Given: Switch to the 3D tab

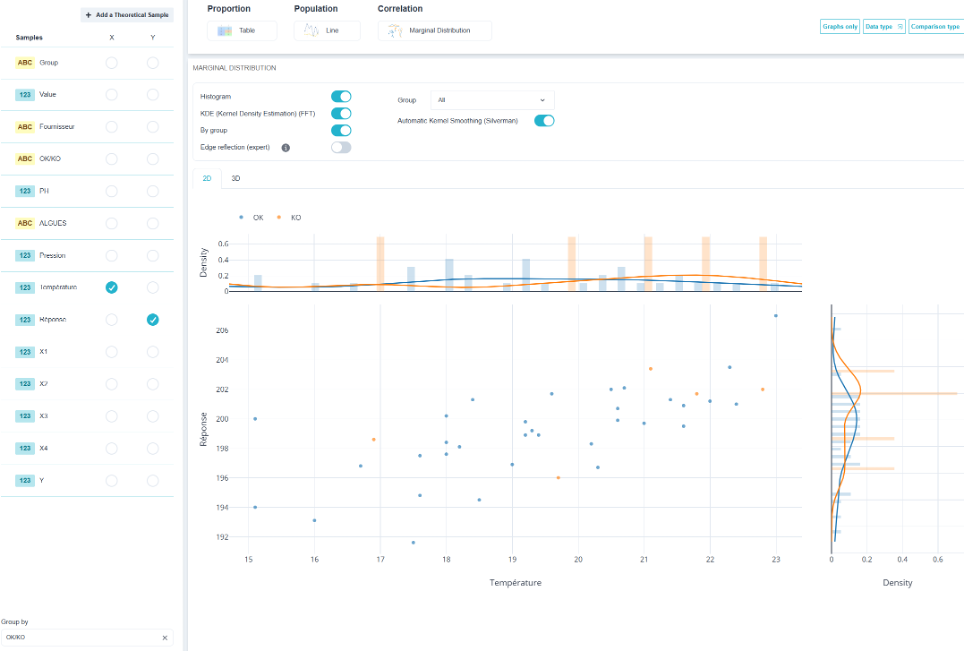Looking at the screenshot, I should (235, 179).
